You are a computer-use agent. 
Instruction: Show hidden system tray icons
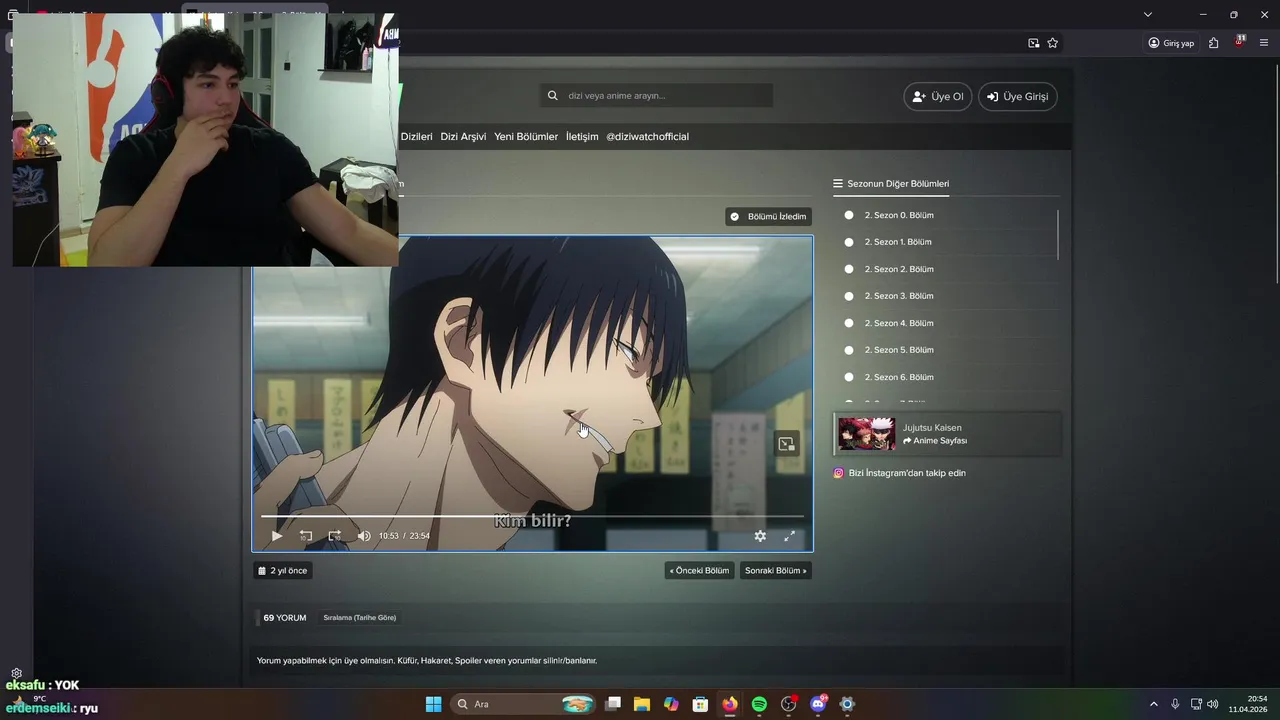(x=1153, y=704)
